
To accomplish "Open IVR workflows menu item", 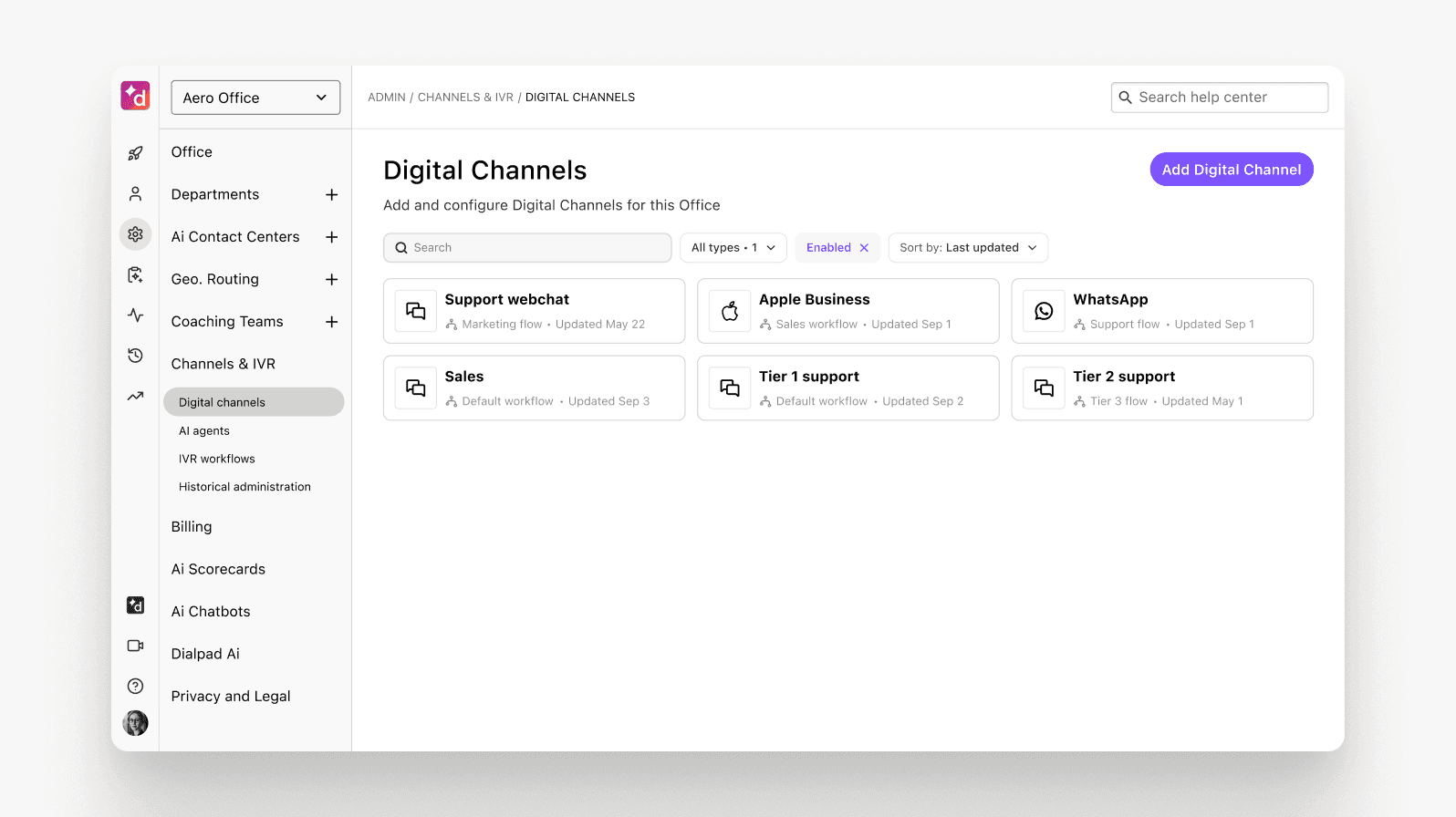I will (x=217, y=459).
